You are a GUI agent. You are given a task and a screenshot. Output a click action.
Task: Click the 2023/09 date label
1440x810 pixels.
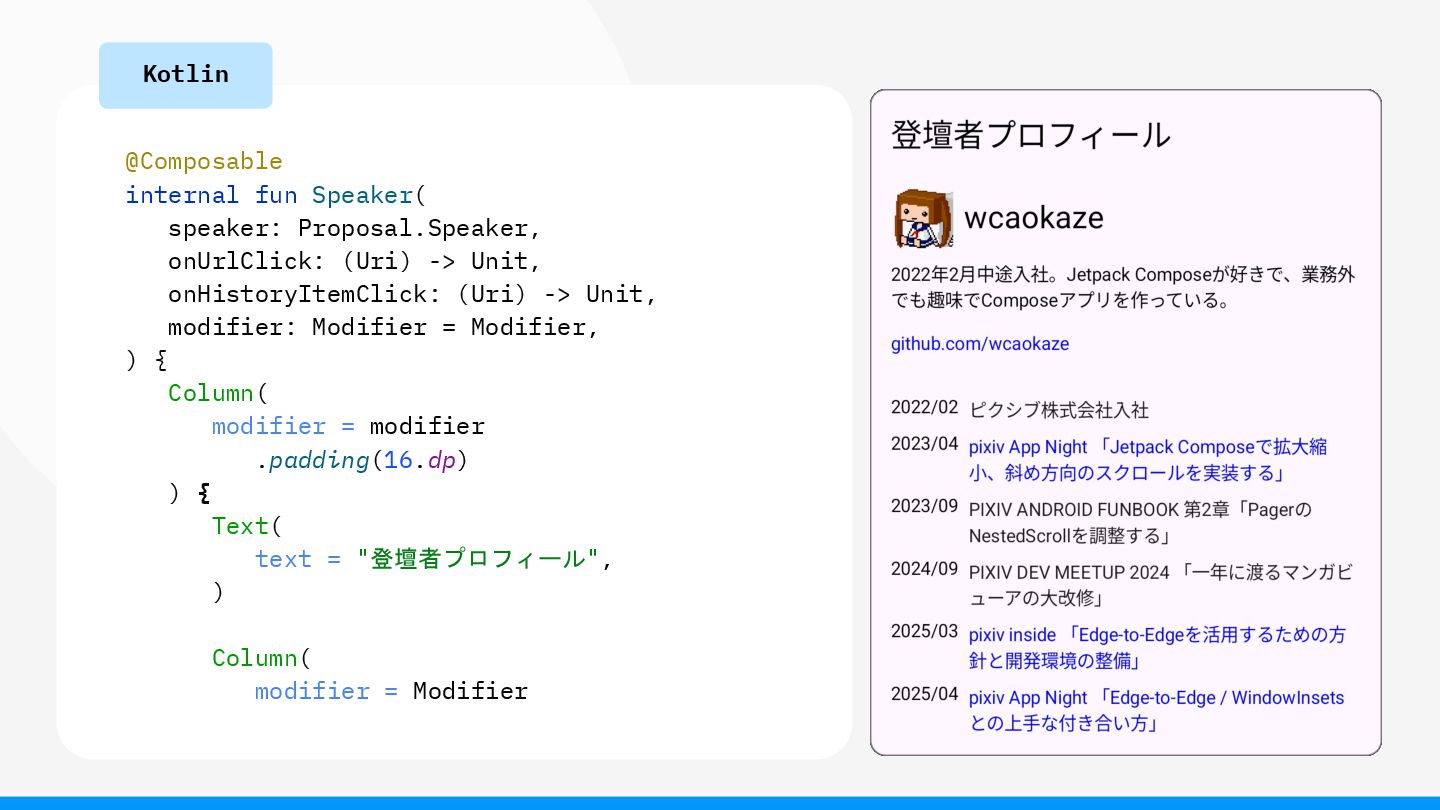click(924, 506)
